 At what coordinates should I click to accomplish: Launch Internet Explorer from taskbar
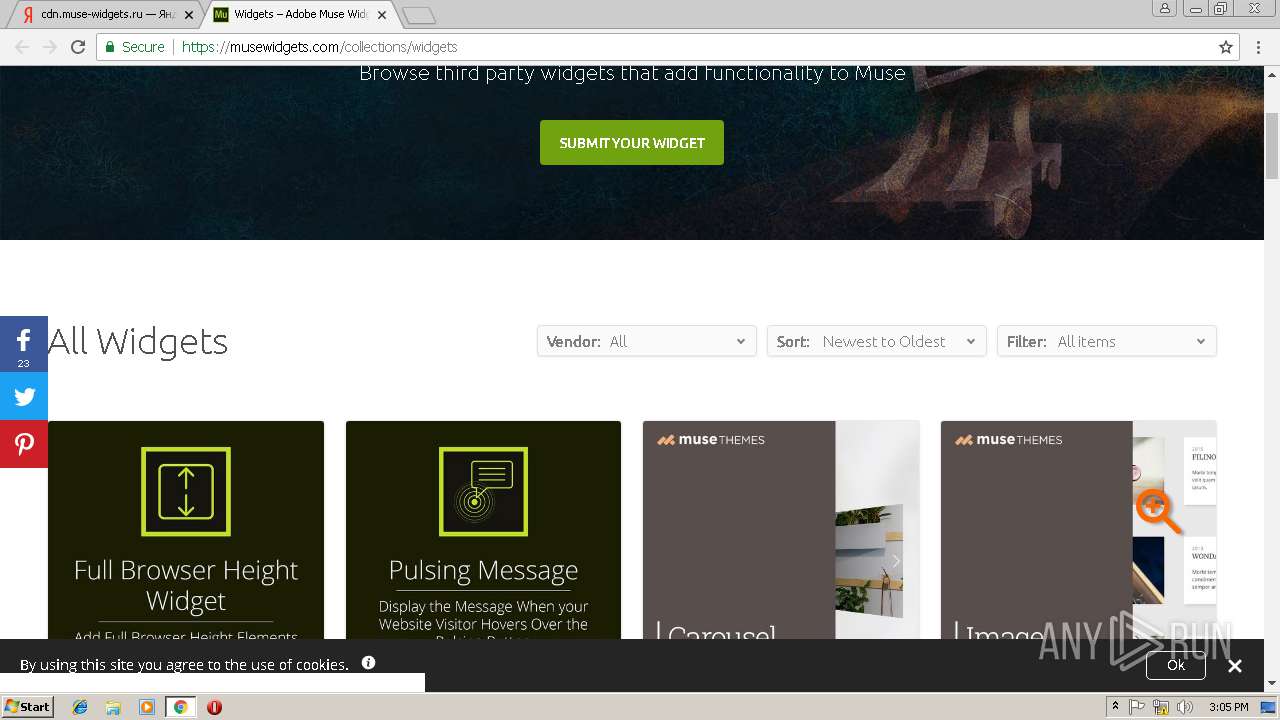coord(80,707)
